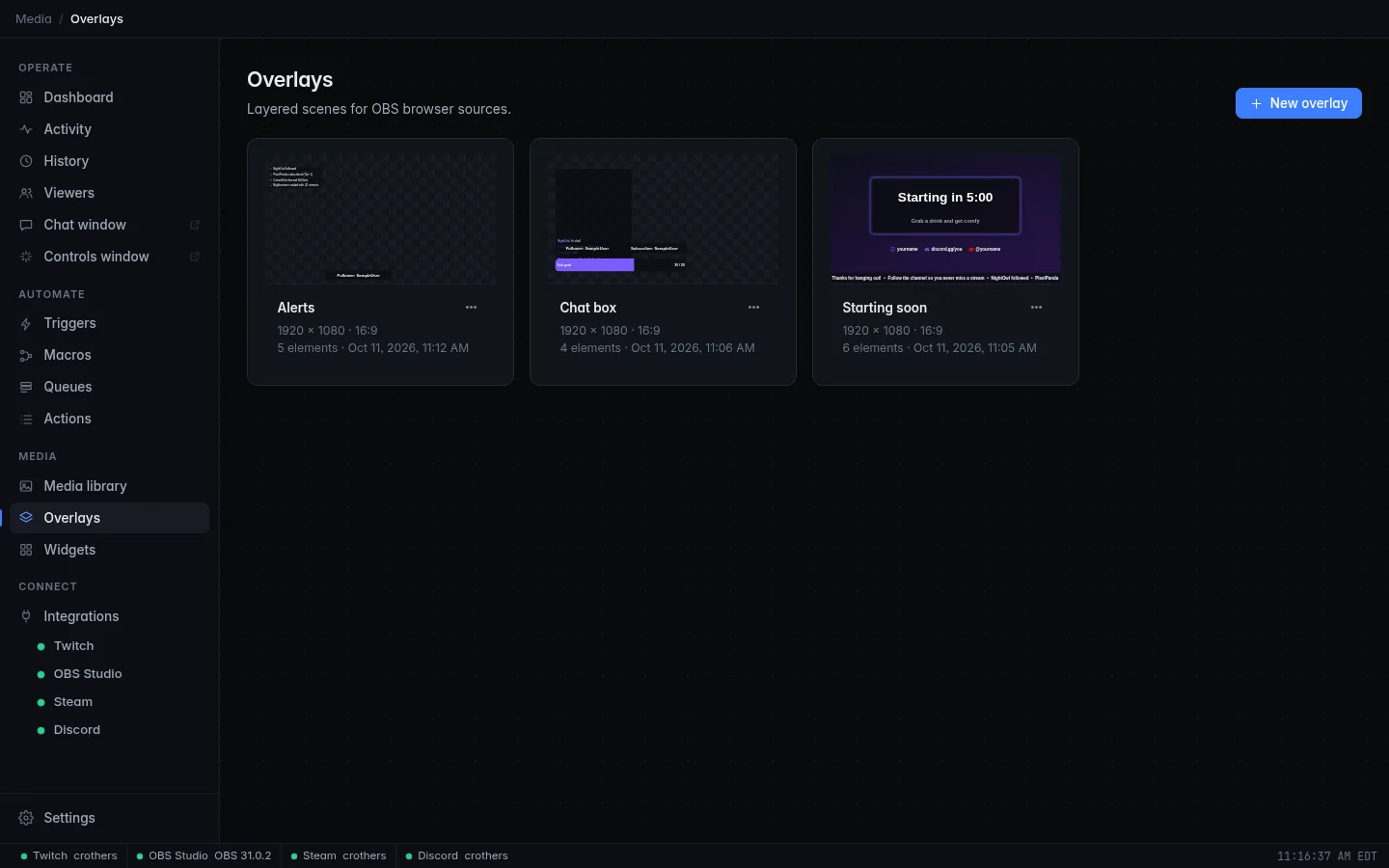This screenshot has width=1389, height=868.
Task: Click the Twitch green status dot in sidebar
Action: pyautogui.click(x=41, y=646)
